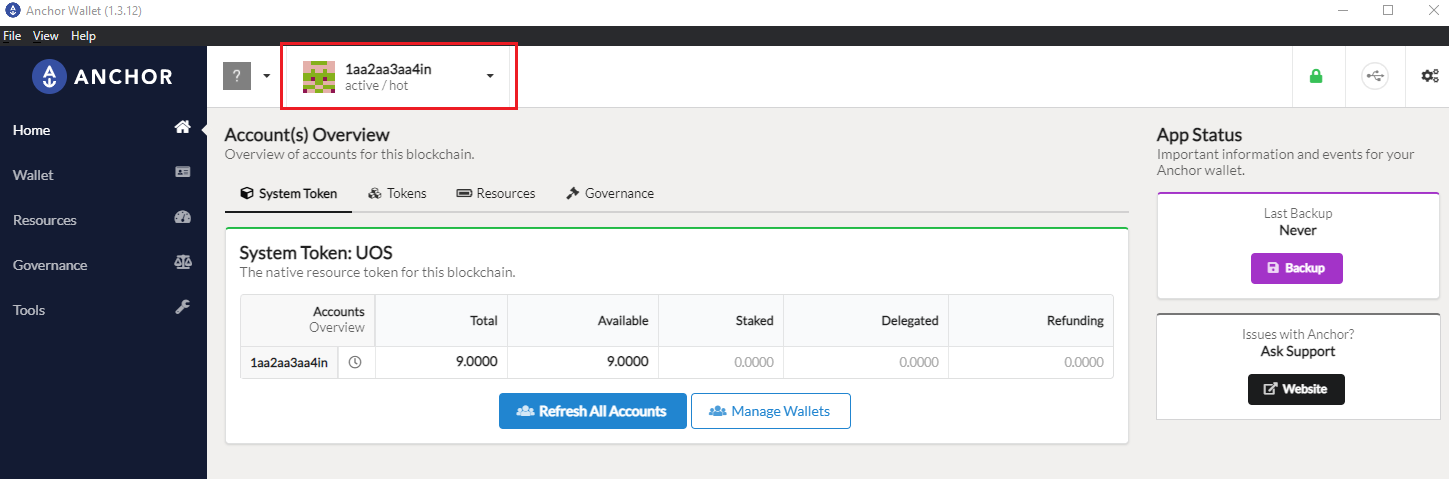Click the Resources gauge icon

coord(182,218)
